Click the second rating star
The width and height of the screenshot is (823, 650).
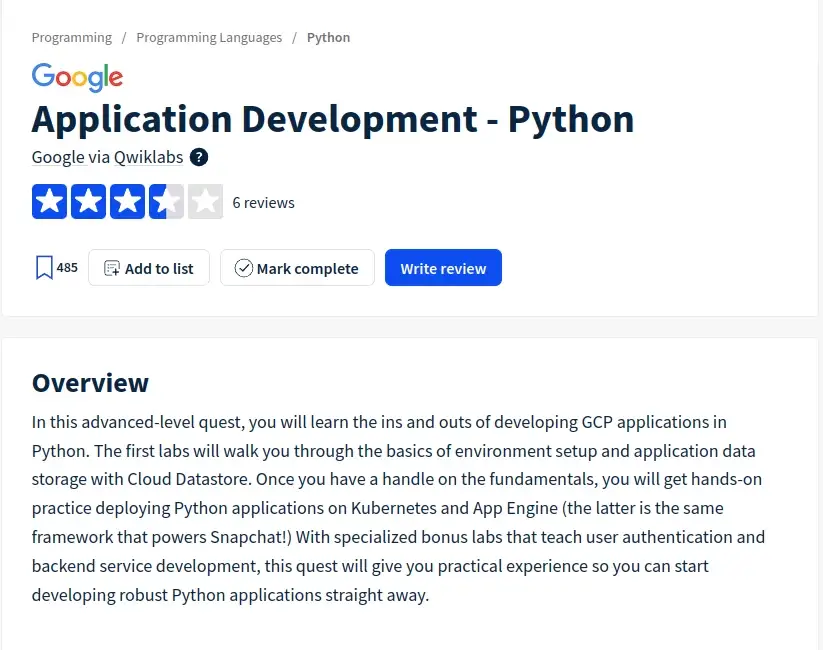click(88, 202)
